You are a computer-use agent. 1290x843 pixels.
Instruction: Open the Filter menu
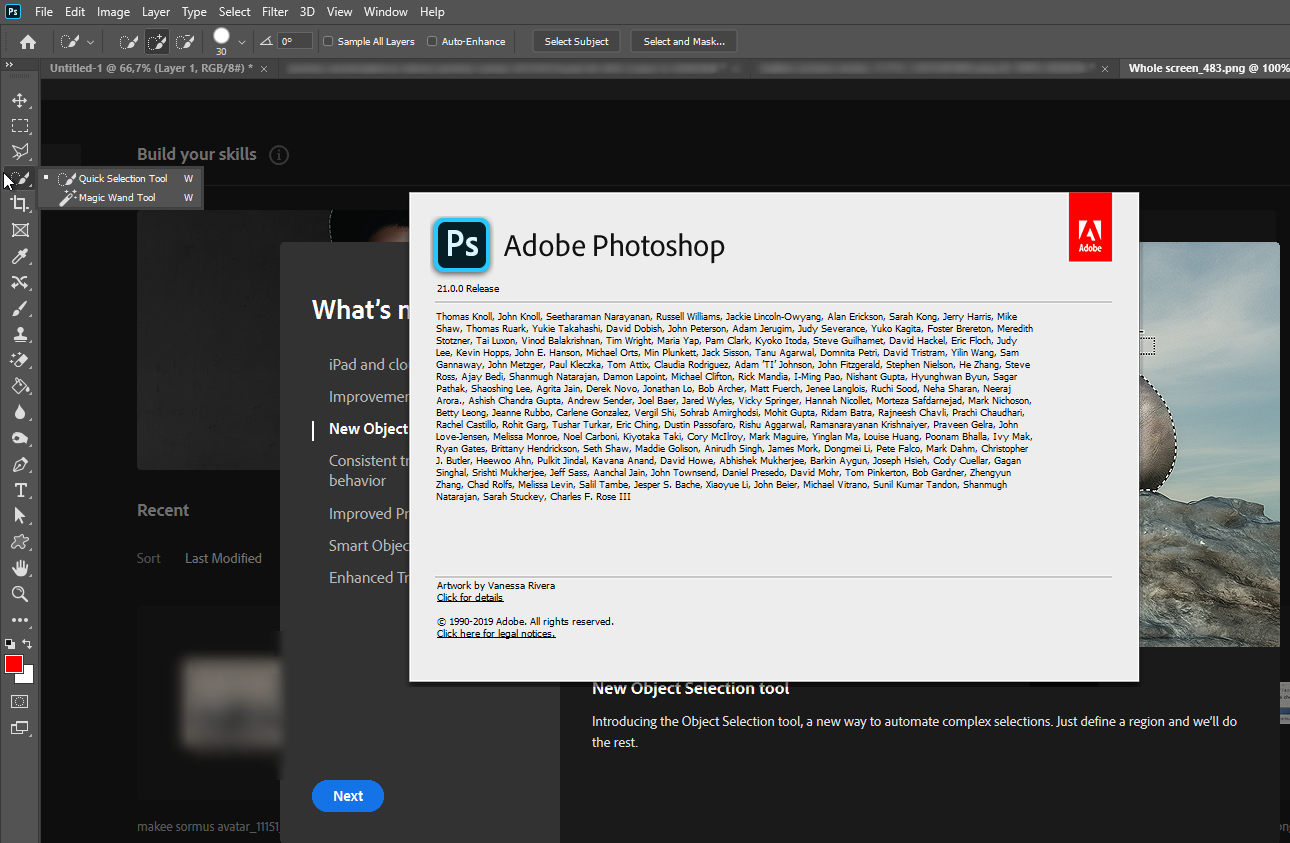274,12
